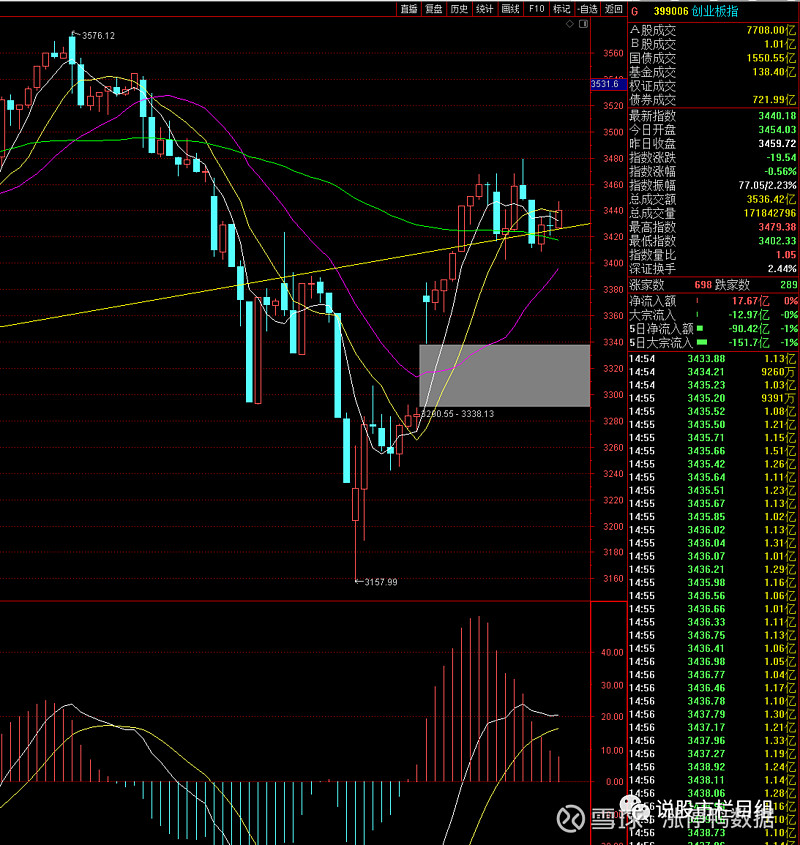The width and height of the screenshot is (800, 845).
Task: Select the first 14:54 tick row at 3433.88
Action: click(x=712, y=358)
